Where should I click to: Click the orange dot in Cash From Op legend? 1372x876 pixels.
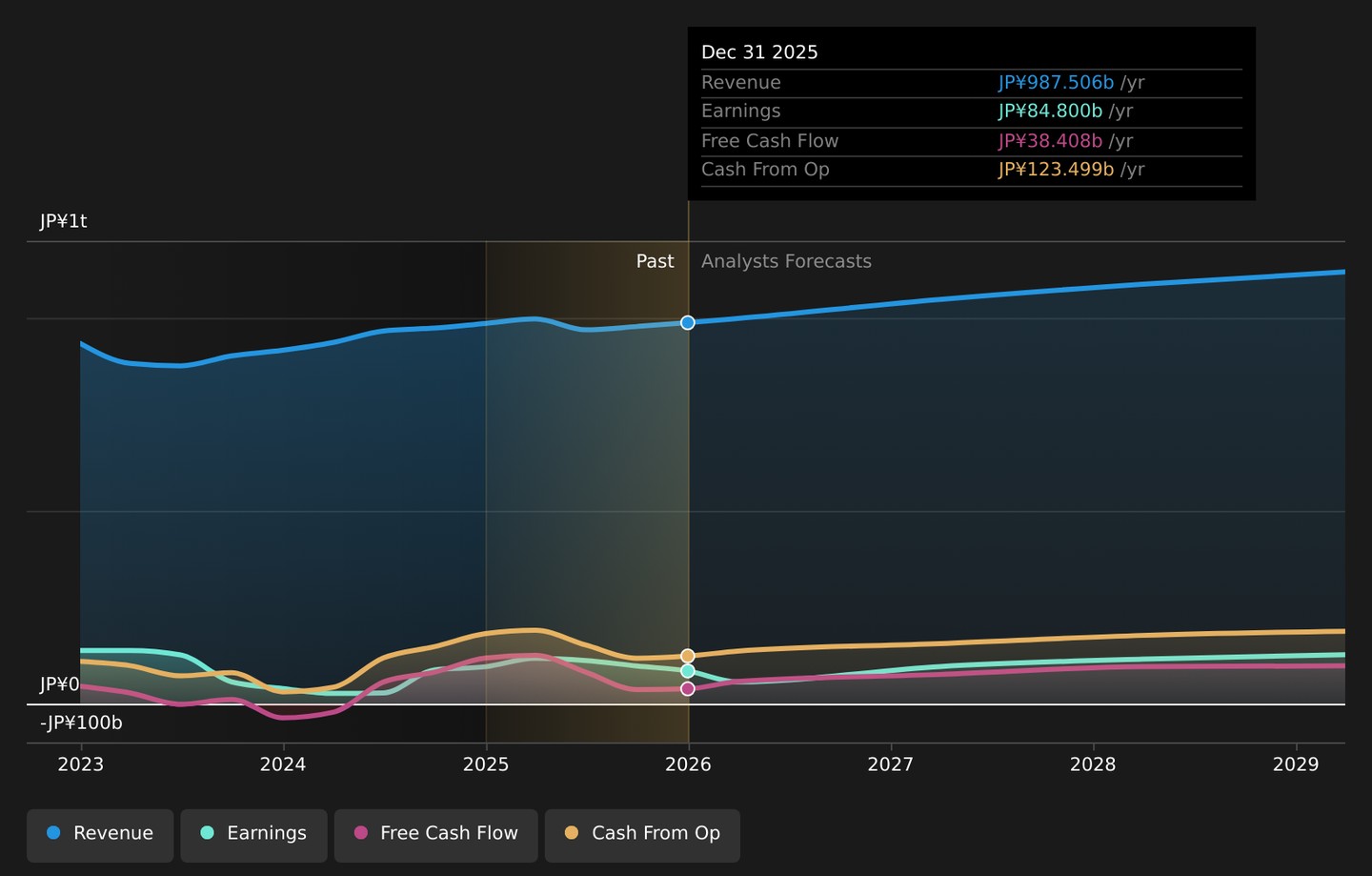point(572,833)
